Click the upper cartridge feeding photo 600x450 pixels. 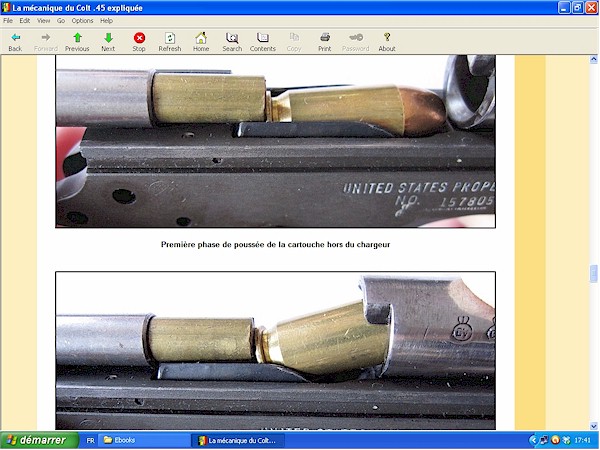[276, 141]
